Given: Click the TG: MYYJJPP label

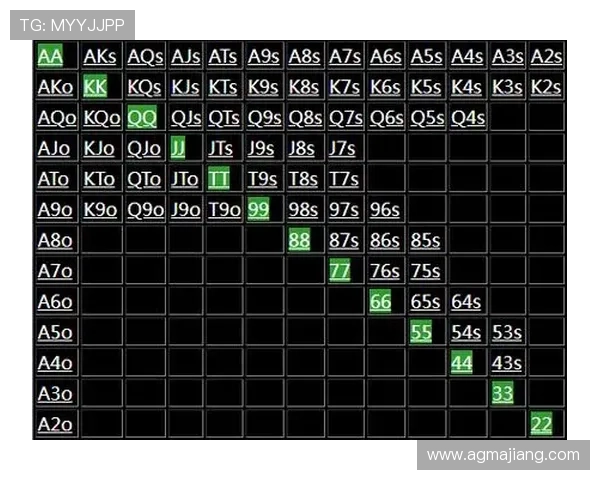Looking at the screenshot, I should click(71, 24).
